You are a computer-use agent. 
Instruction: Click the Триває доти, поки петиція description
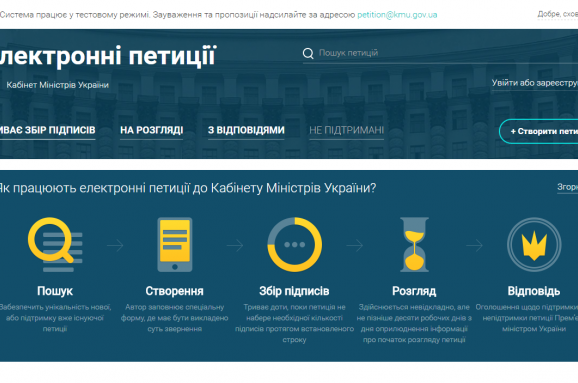pyautogui.click(x=294, y=323)
